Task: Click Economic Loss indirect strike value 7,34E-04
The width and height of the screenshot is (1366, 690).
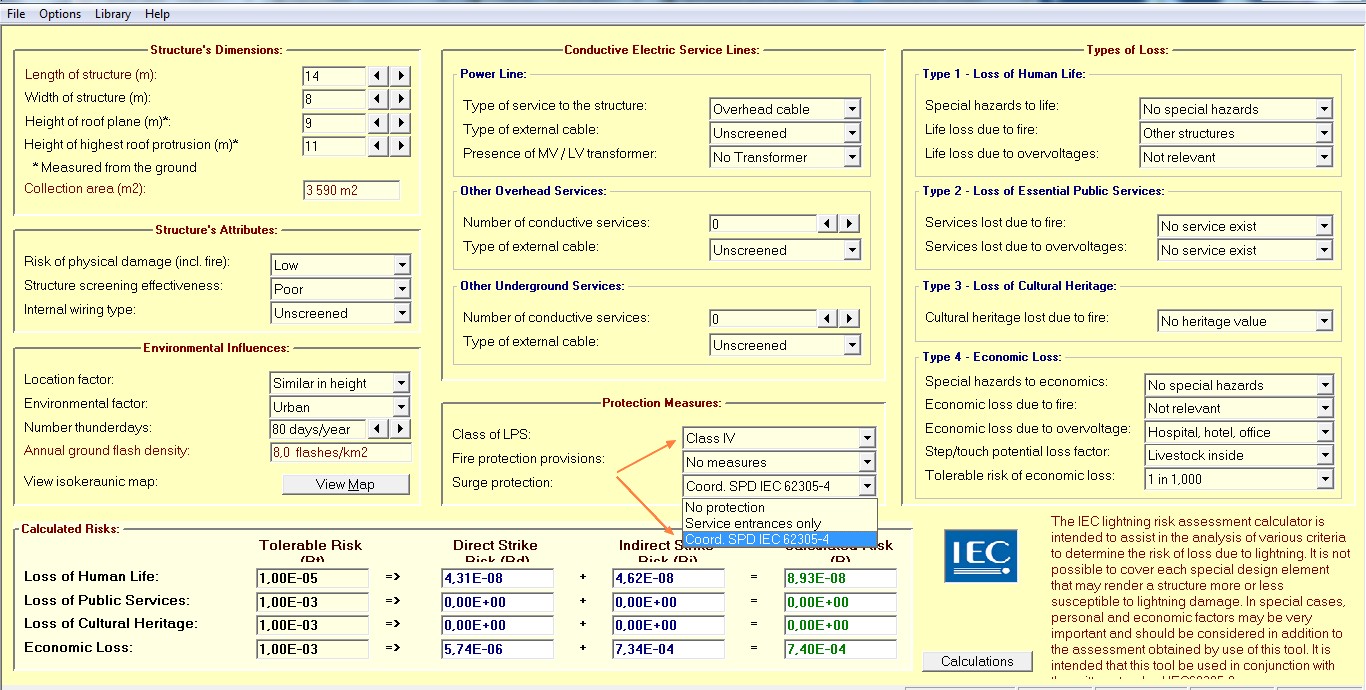Action: pyautogui.click(x=668, y=649)
